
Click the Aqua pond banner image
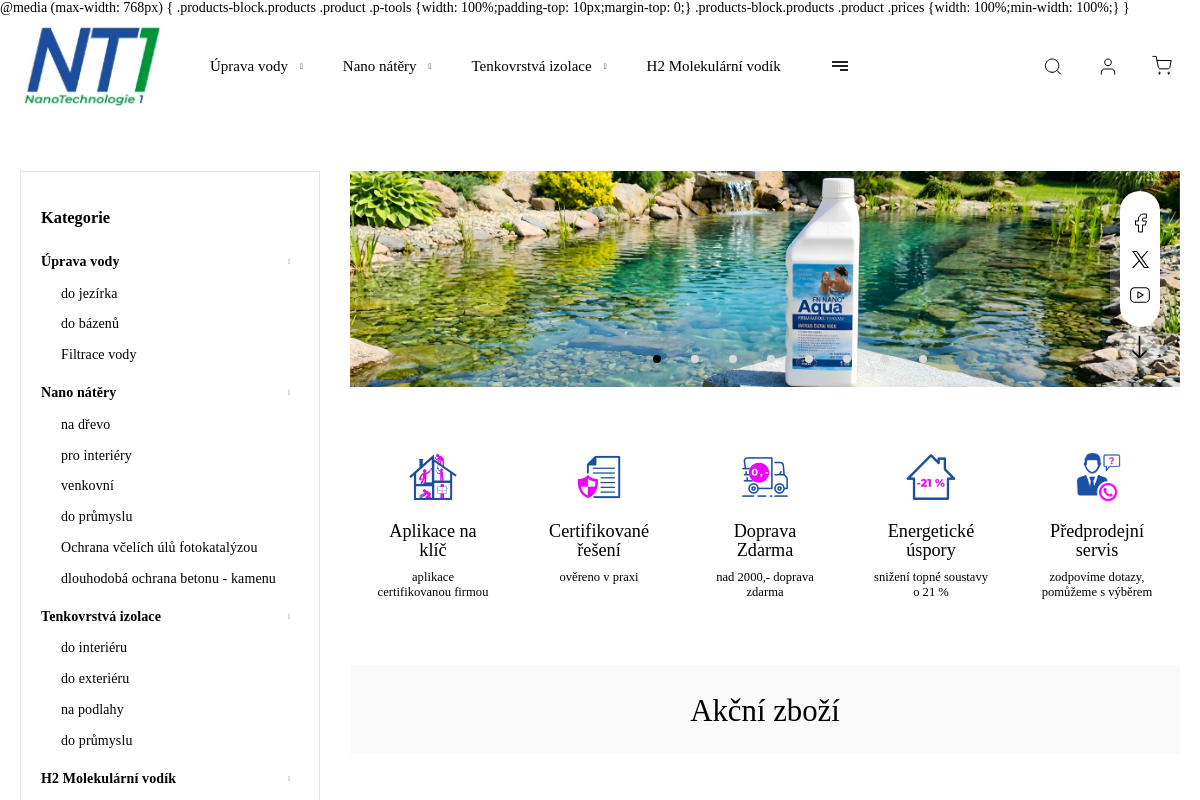[765, 279]
